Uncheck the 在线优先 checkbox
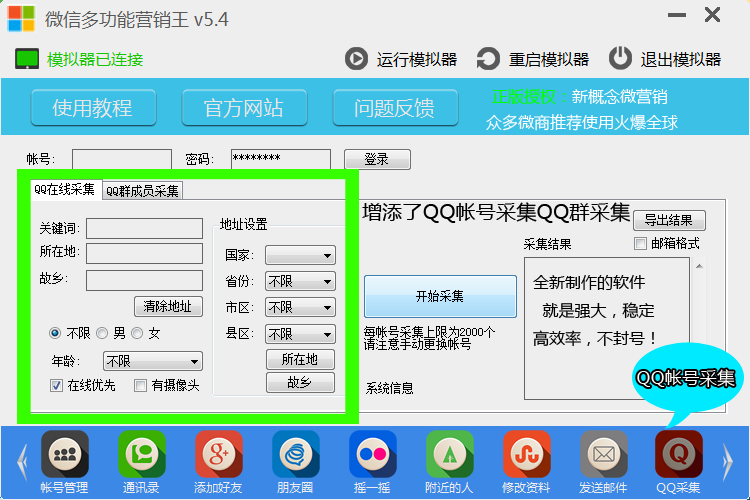 [x=56, y=385]
